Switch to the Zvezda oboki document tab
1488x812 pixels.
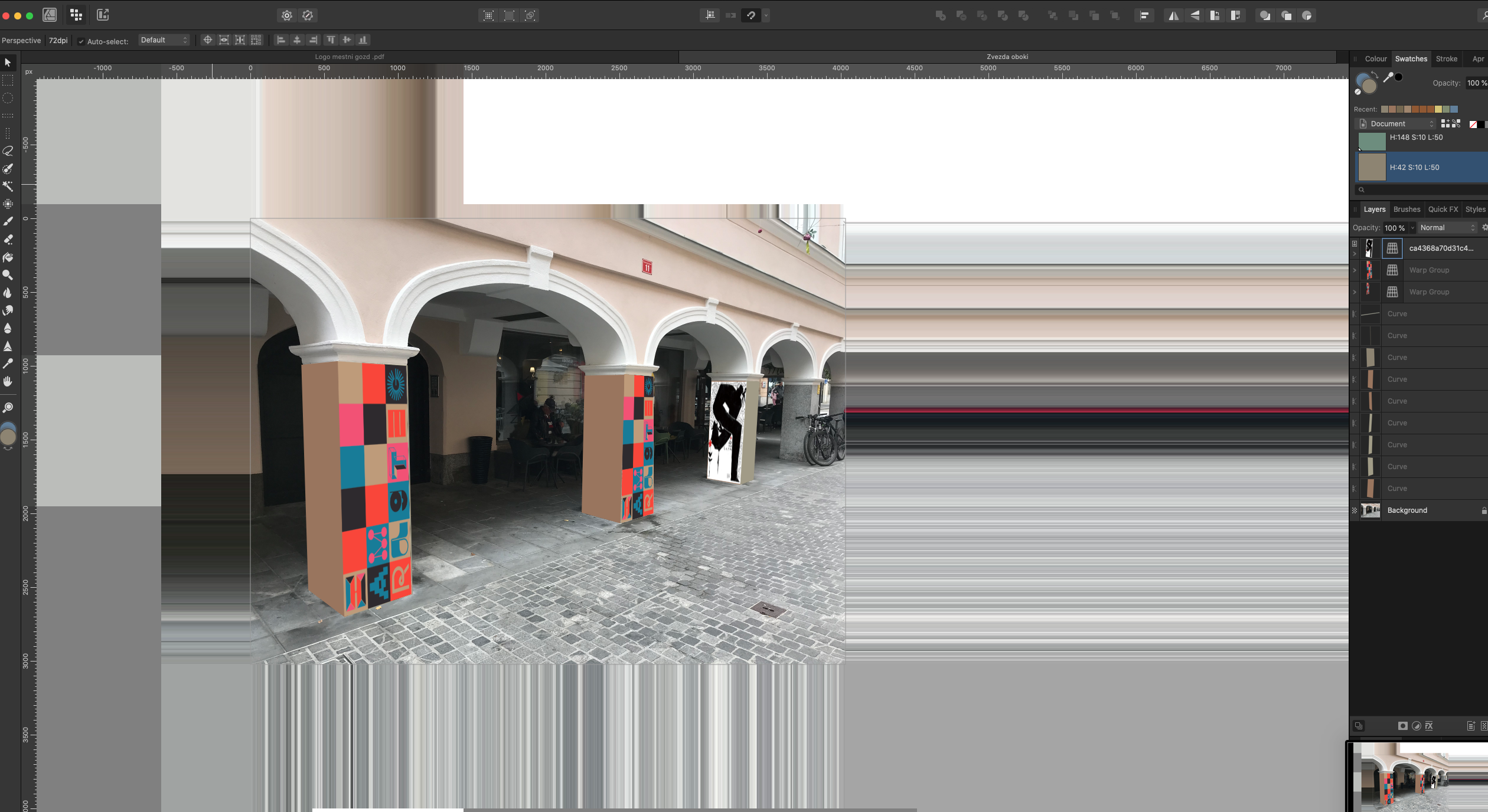(x=1007, y=57)
